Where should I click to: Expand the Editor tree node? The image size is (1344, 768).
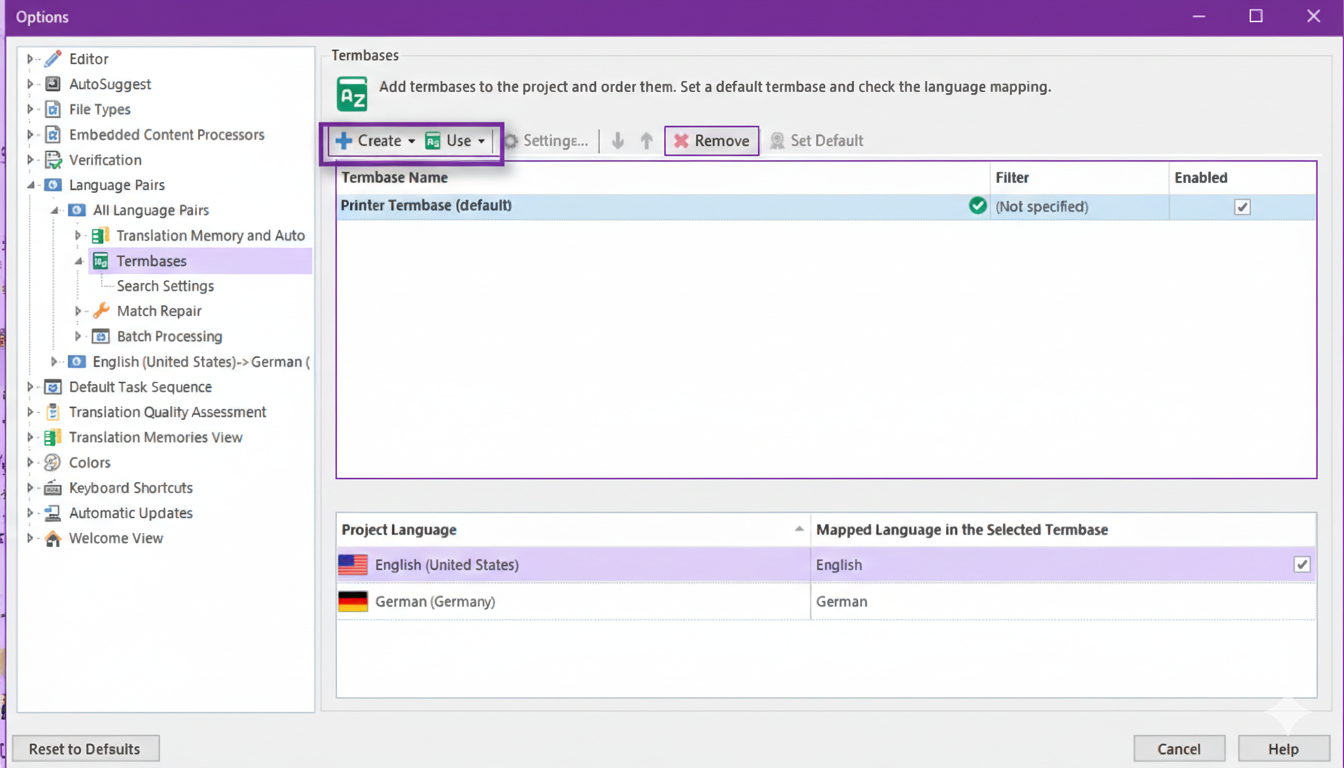coord(30,59)
